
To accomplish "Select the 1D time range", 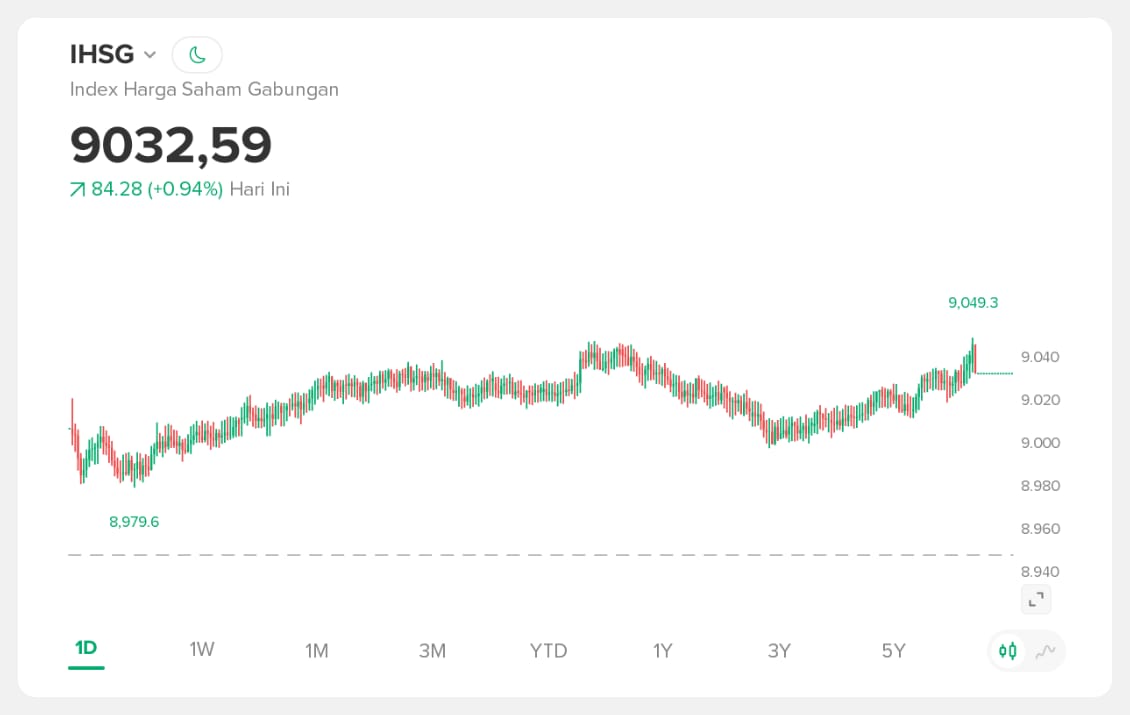I will (x=86, y=649).
